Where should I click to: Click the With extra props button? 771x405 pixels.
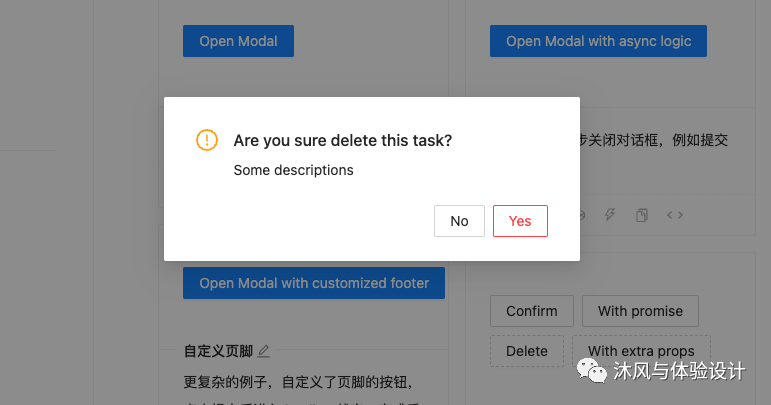click(x=641, y=351)
